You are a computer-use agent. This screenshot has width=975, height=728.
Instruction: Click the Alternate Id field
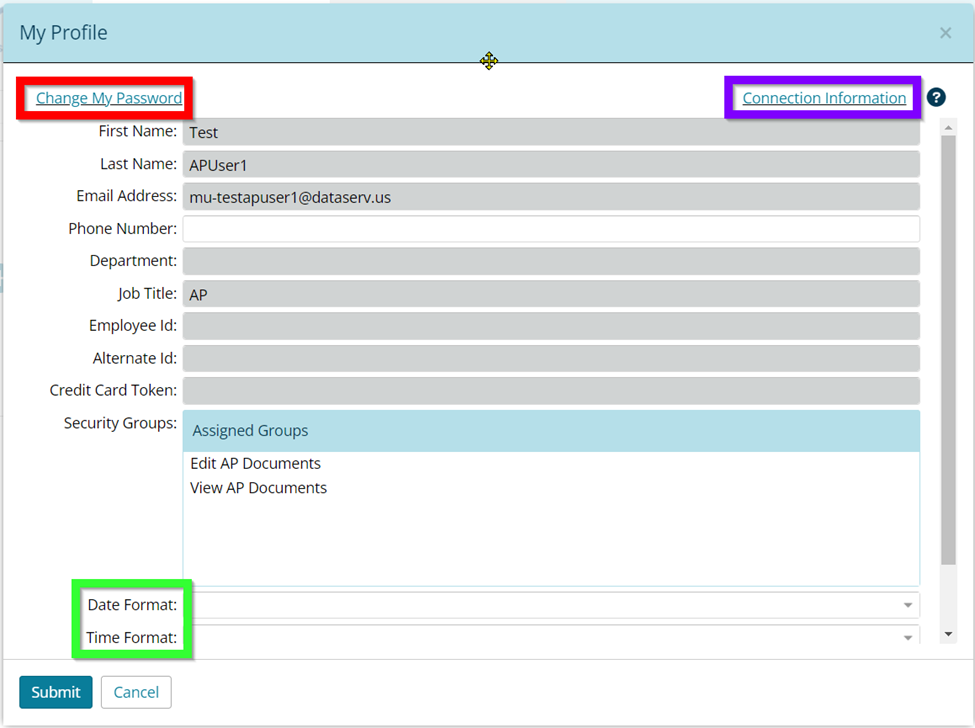pyautogui.click(x=550, y=358)
